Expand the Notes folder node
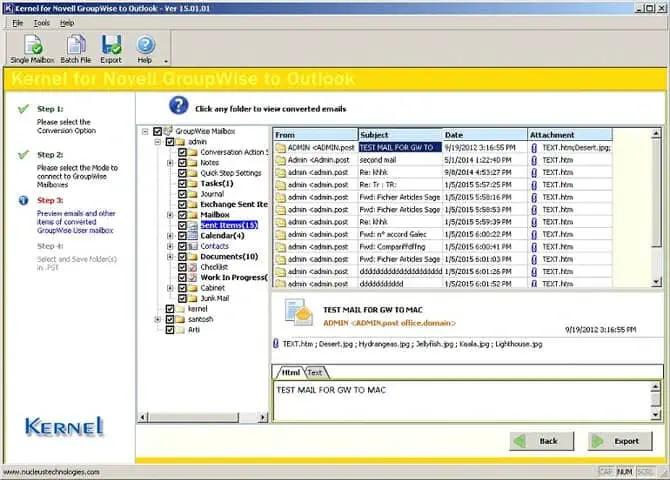 point(170,162)
